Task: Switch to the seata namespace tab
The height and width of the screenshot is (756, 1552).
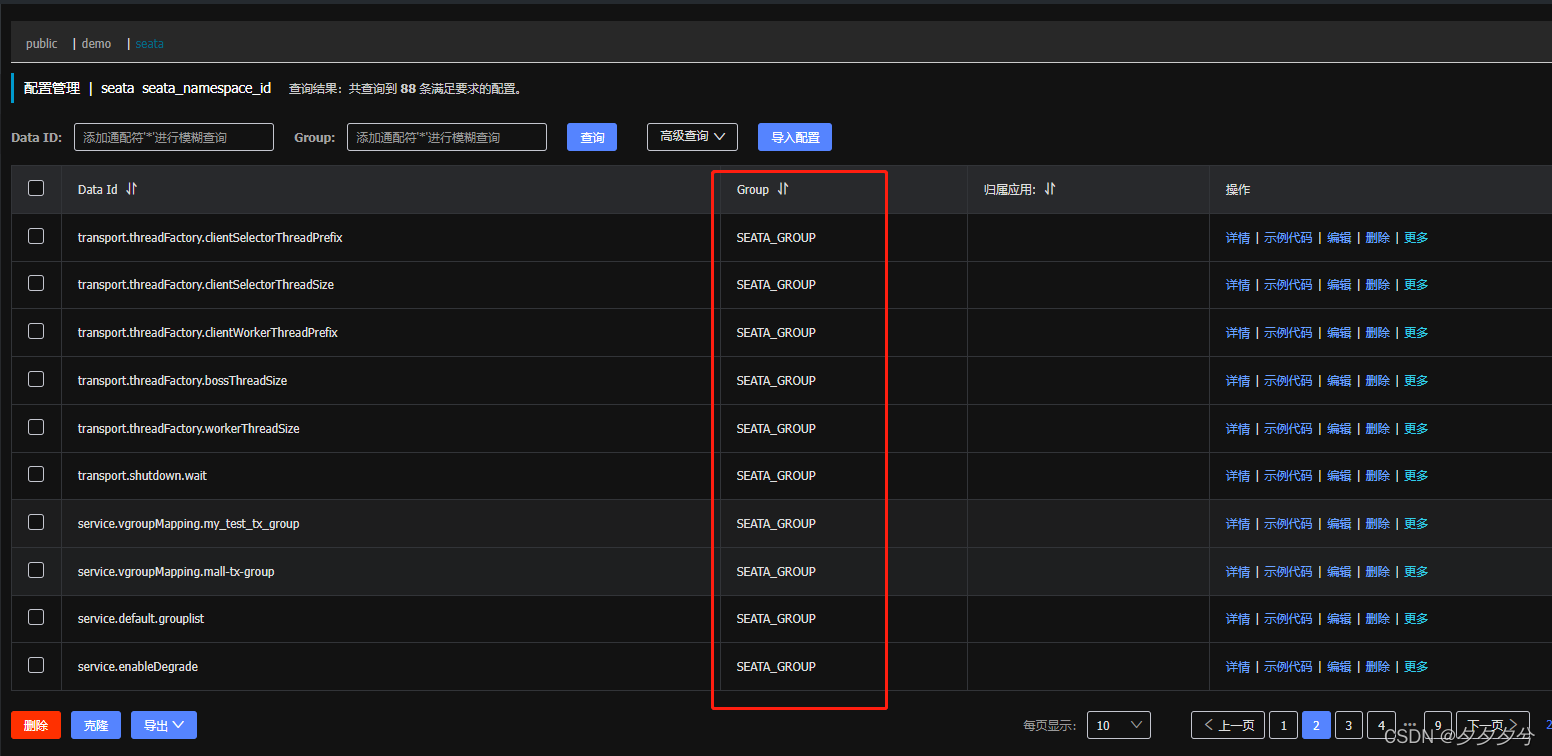Action: (x=150, y=44)
